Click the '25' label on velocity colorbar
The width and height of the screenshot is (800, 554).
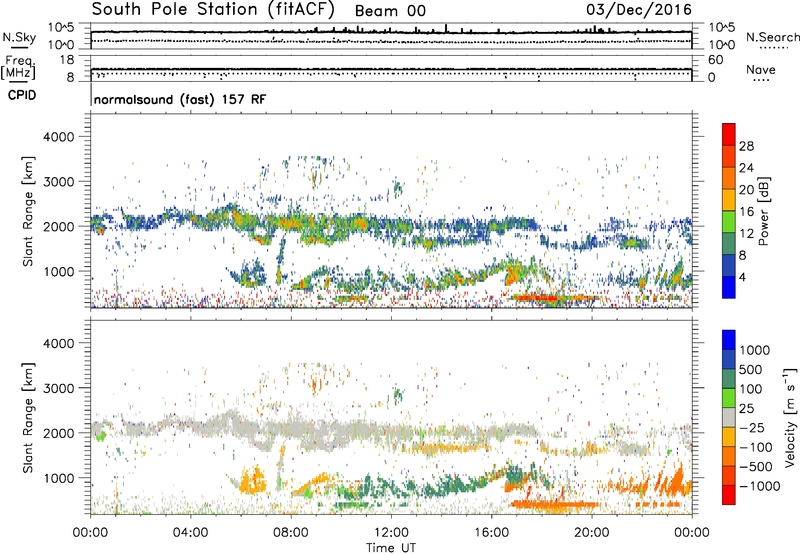coord(746,409)
